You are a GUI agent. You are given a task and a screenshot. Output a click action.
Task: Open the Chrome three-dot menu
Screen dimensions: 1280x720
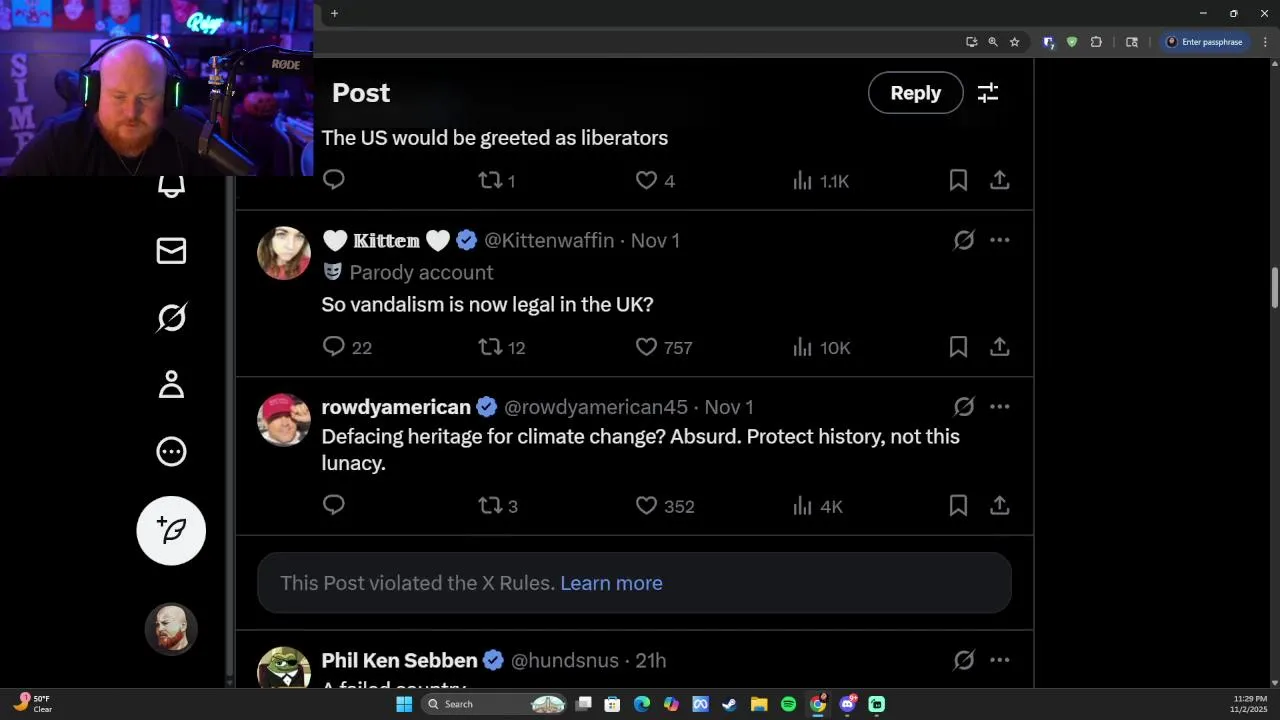[1265, 42]
